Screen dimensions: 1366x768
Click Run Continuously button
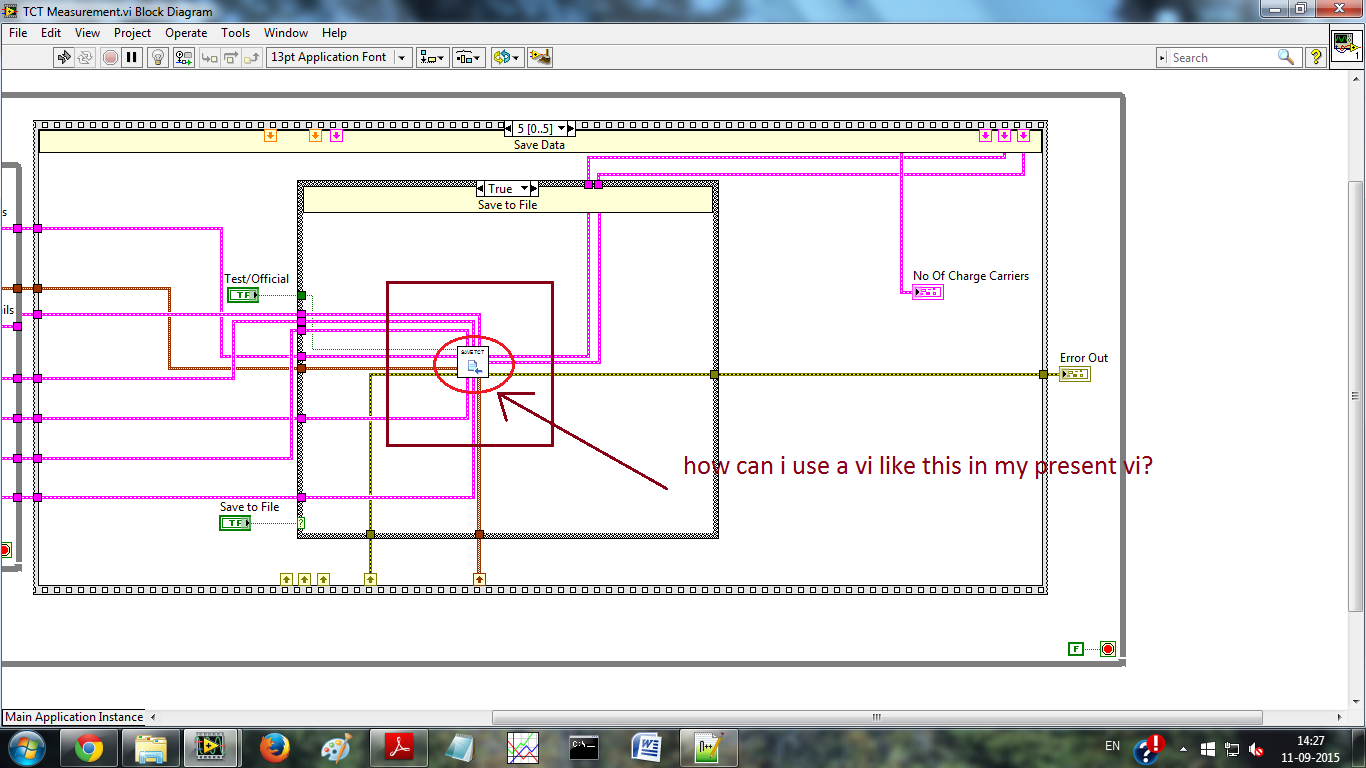[x=86, y=57]
